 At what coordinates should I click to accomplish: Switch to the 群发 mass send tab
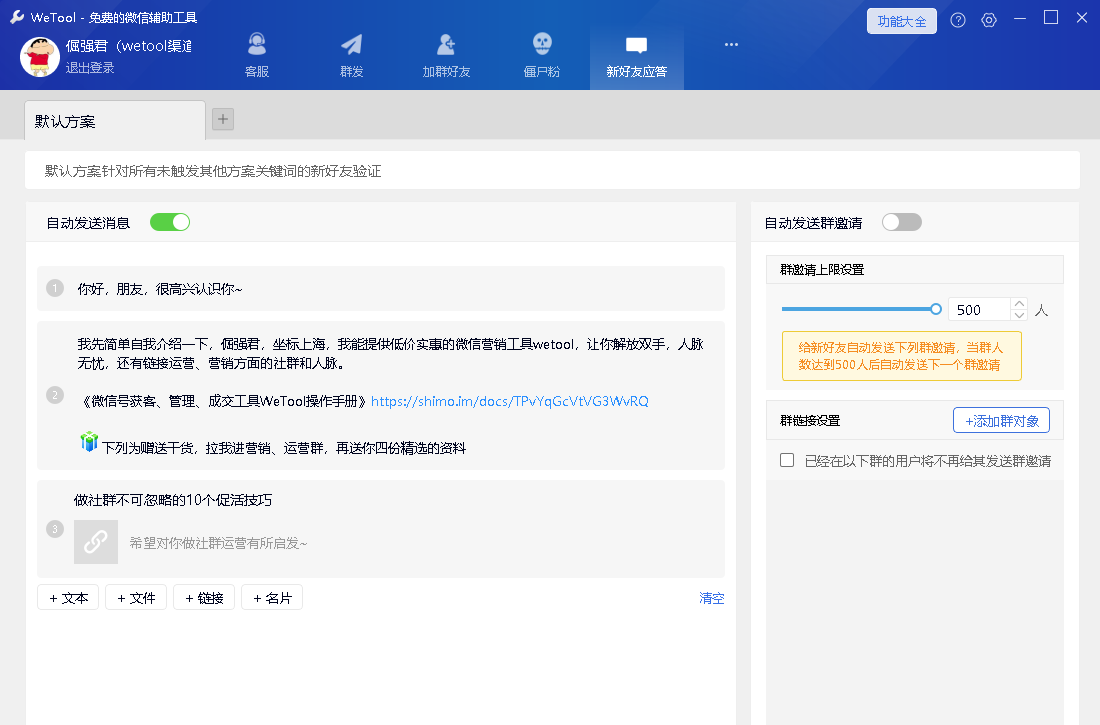[x=351, y=56]
